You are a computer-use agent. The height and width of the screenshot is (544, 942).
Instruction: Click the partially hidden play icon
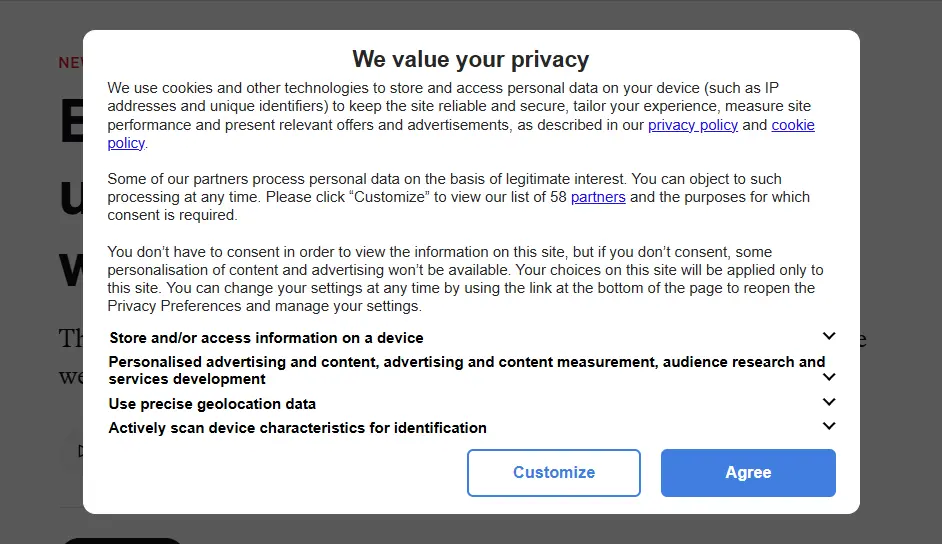click(80, 450)
